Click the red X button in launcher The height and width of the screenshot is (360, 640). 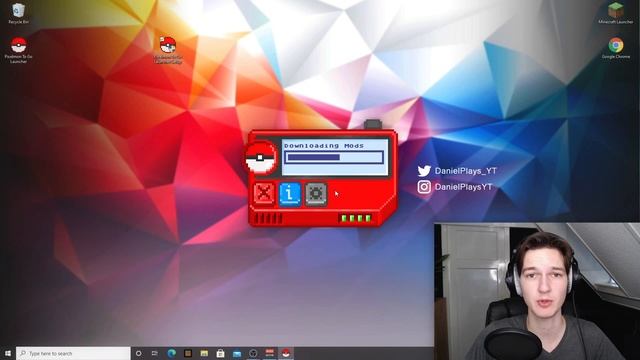[x=264, y=193]
